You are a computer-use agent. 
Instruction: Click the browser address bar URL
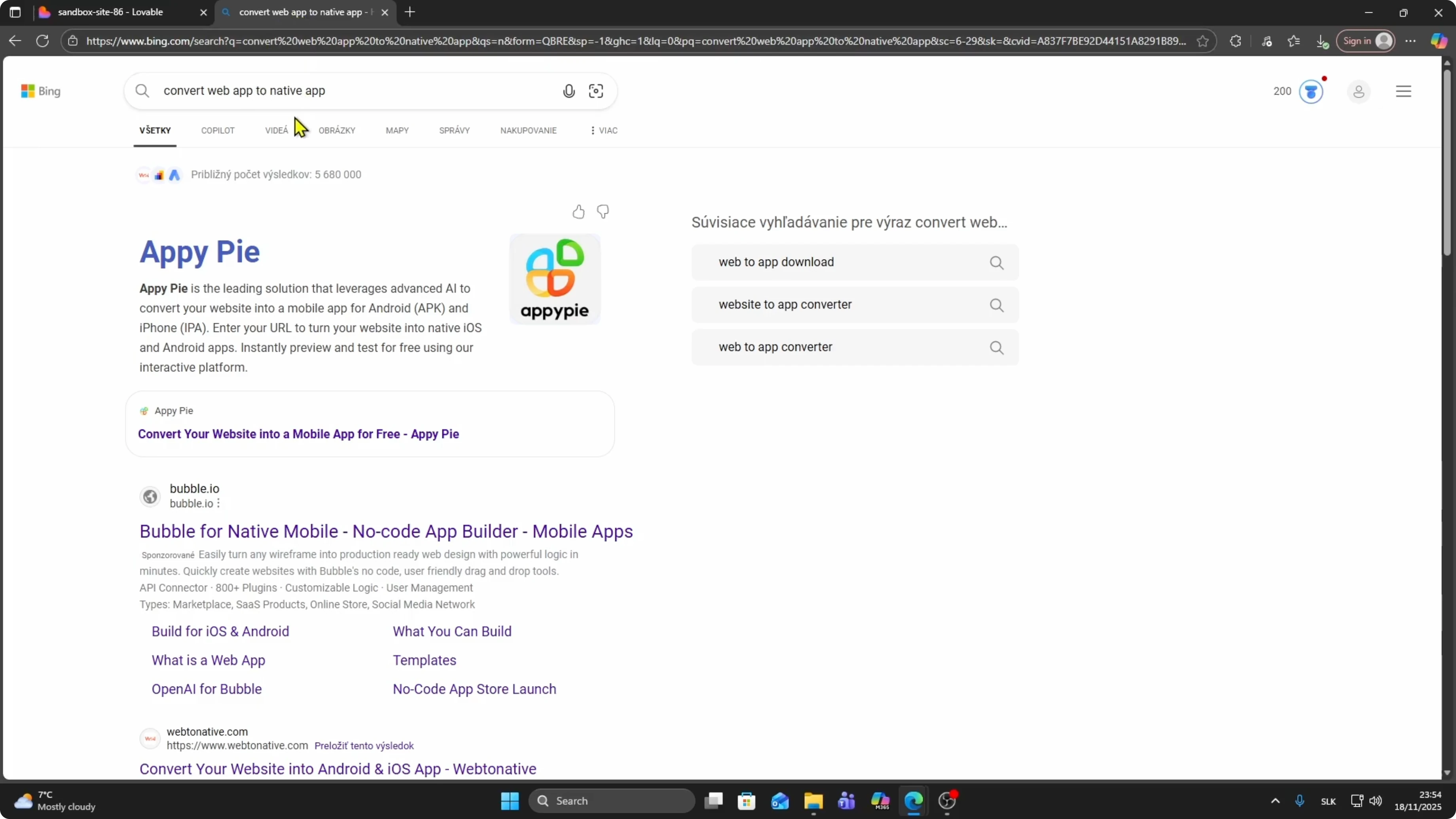(x=636, y=41)
